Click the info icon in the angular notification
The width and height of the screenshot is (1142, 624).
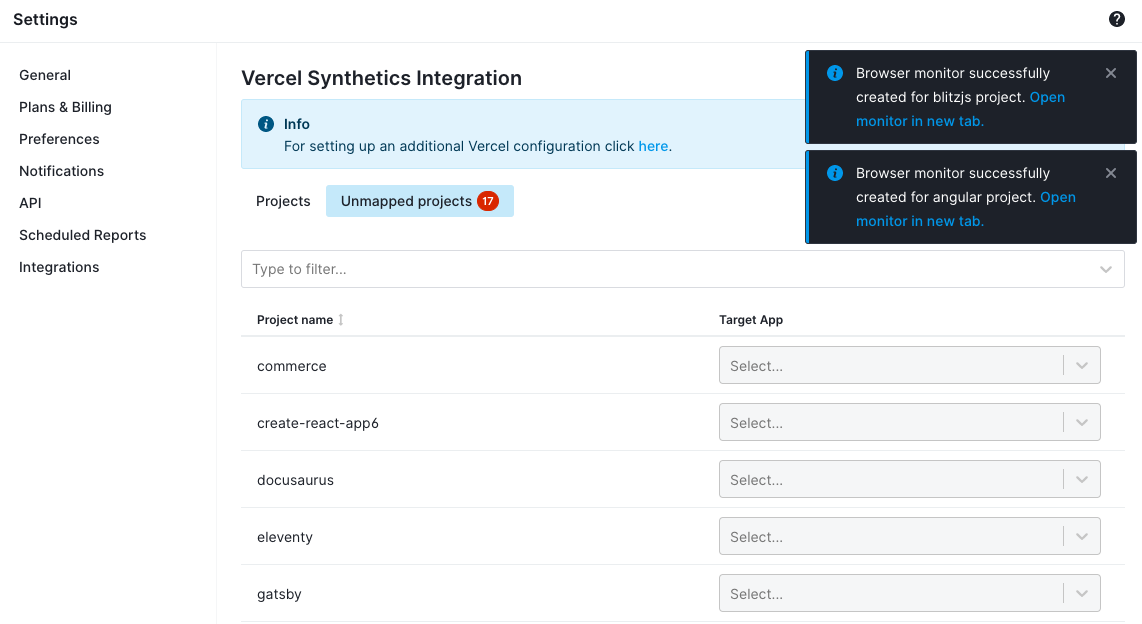click(x=835, y=173)
